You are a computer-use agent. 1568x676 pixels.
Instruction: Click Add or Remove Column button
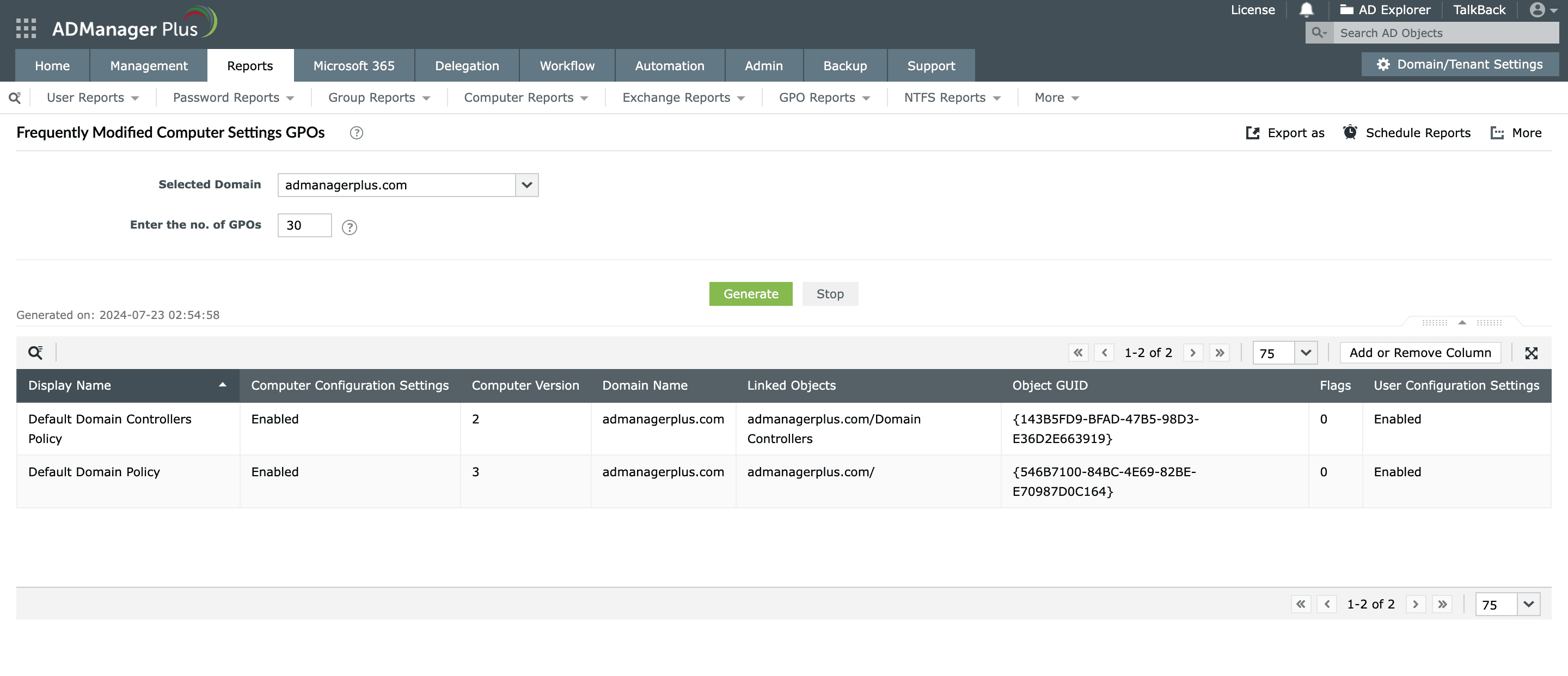click(1419, 352)
